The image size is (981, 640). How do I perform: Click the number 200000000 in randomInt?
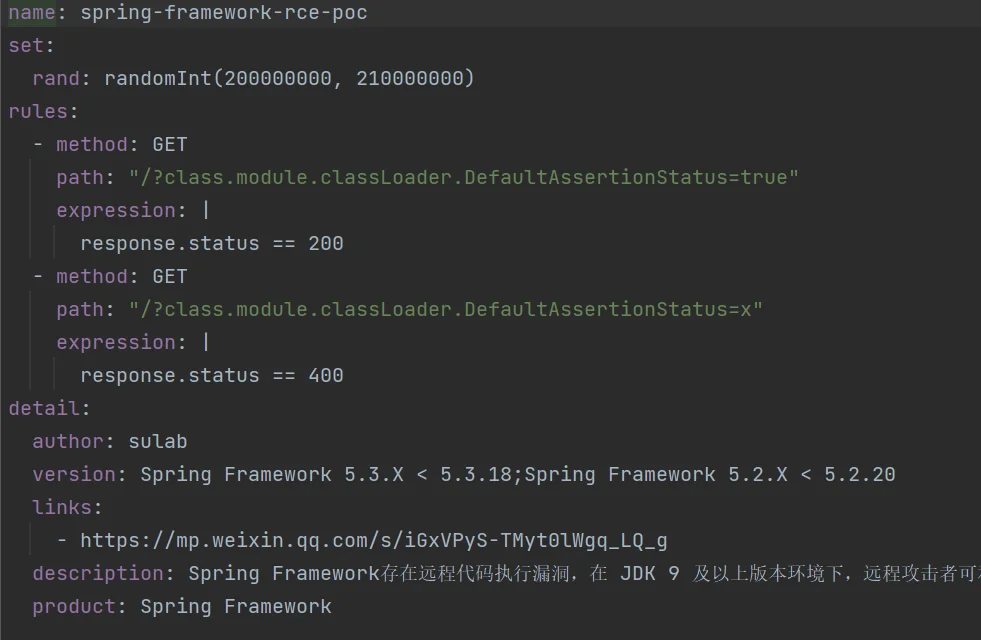[278, 79]
